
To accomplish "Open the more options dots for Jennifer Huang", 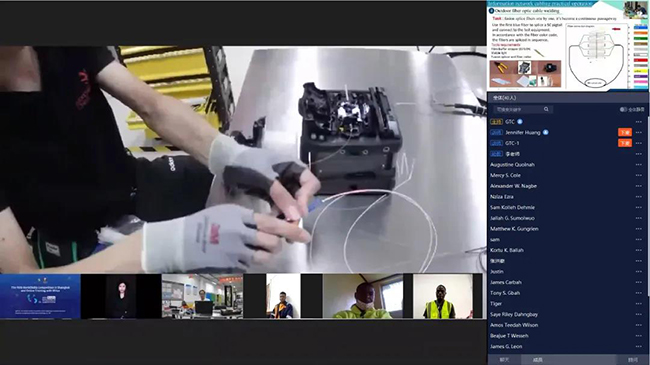I will (638, 133).
